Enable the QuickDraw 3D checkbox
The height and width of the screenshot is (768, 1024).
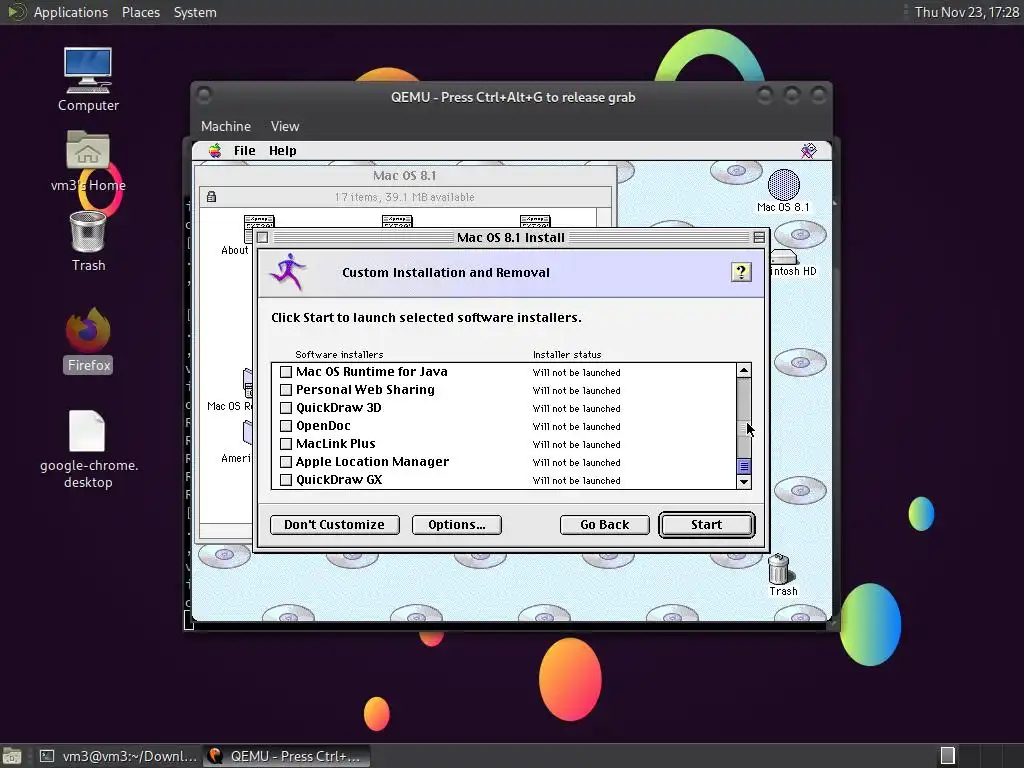tap(285, 408)
